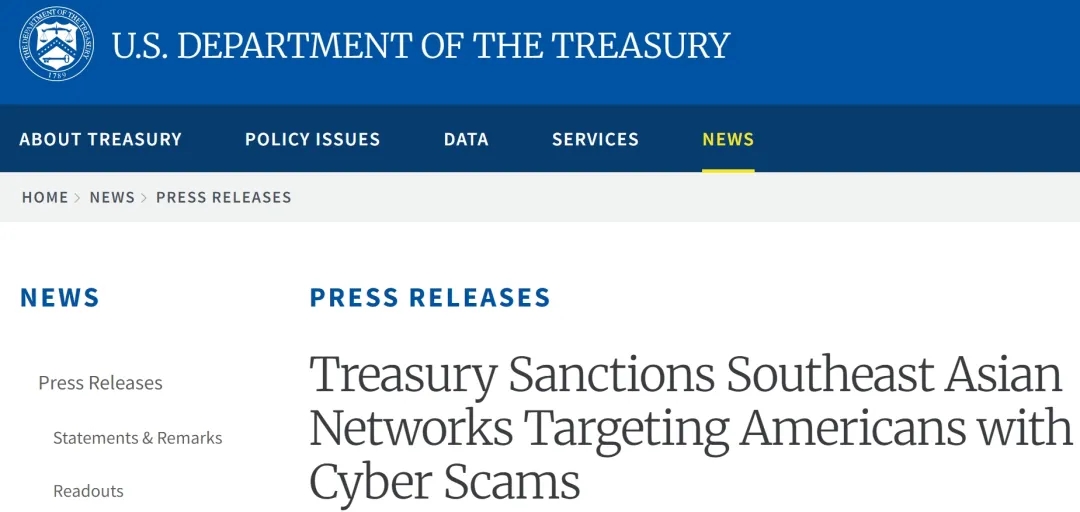Open Press Releases in the sidebar

pos(100,383)
